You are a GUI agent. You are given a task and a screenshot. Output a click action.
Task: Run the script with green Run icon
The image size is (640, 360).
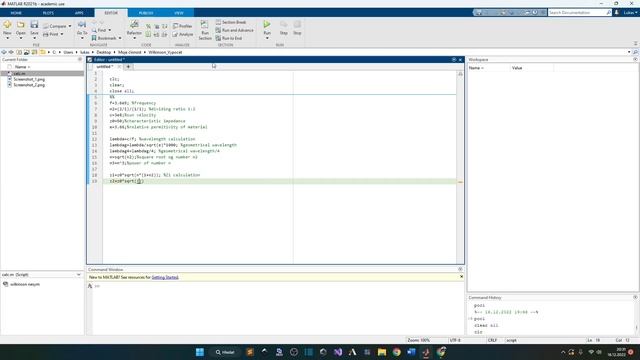pos(267,24)
